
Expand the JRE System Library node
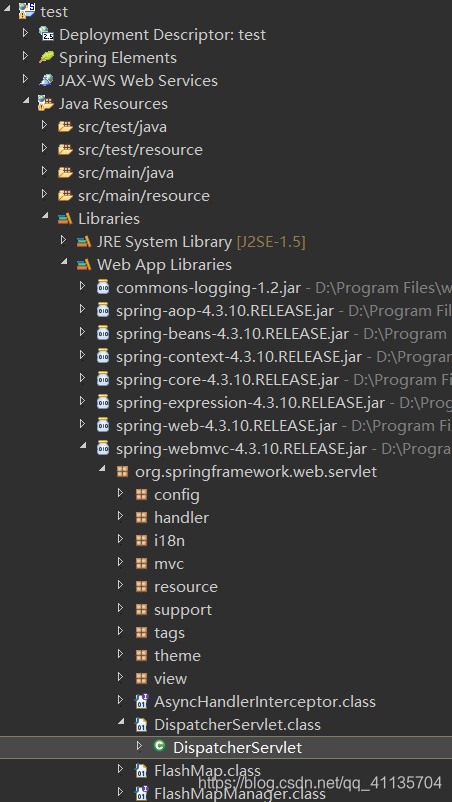pyautogui.click(x=63, y=240)
